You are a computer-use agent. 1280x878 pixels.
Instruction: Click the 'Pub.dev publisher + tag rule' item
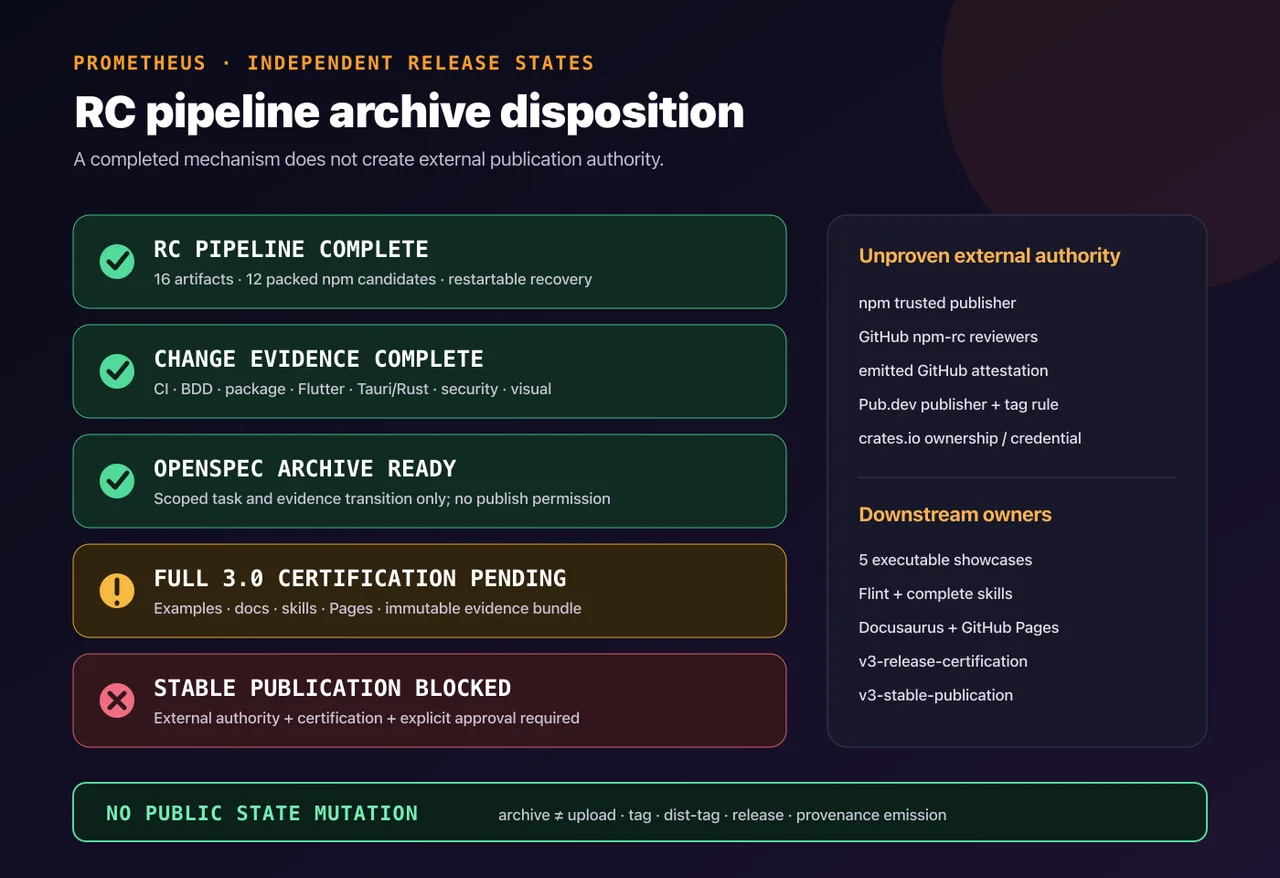(959, 404)
